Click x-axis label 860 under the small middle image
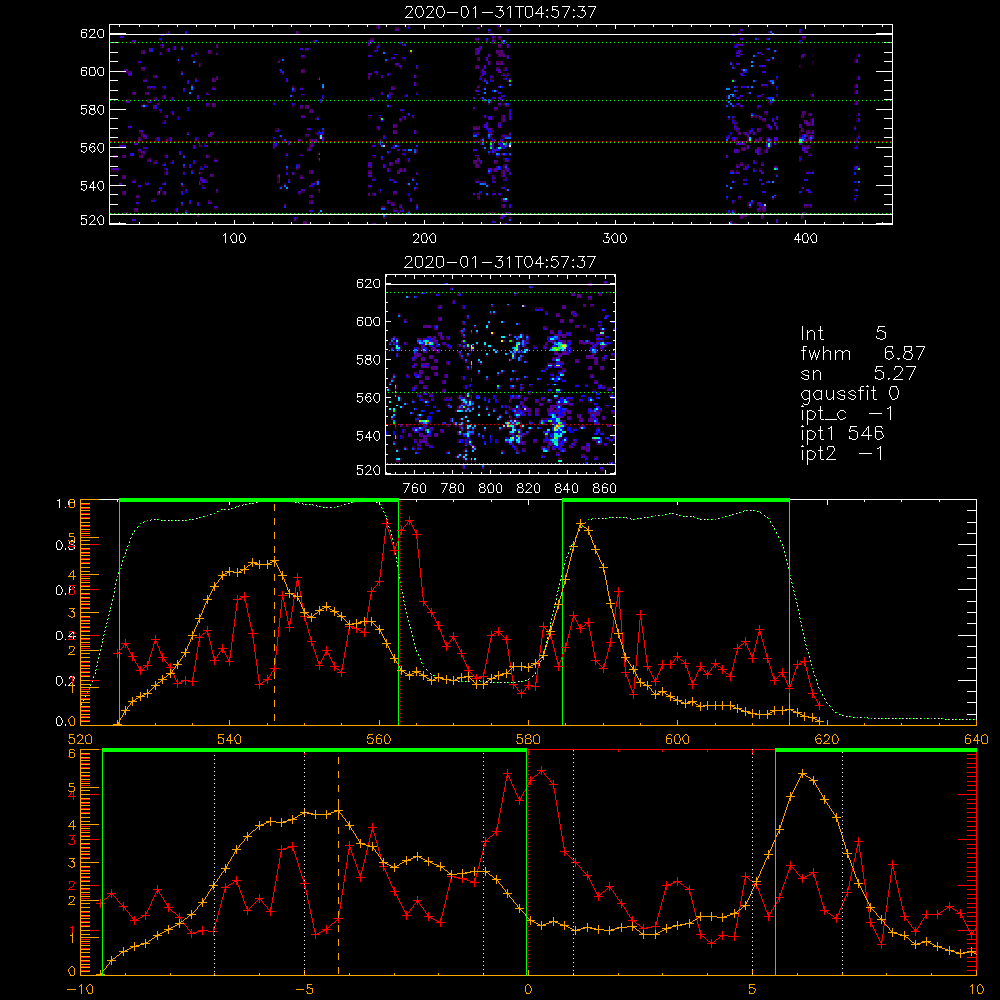The image size is (1000, 1000). click(605, 489)
